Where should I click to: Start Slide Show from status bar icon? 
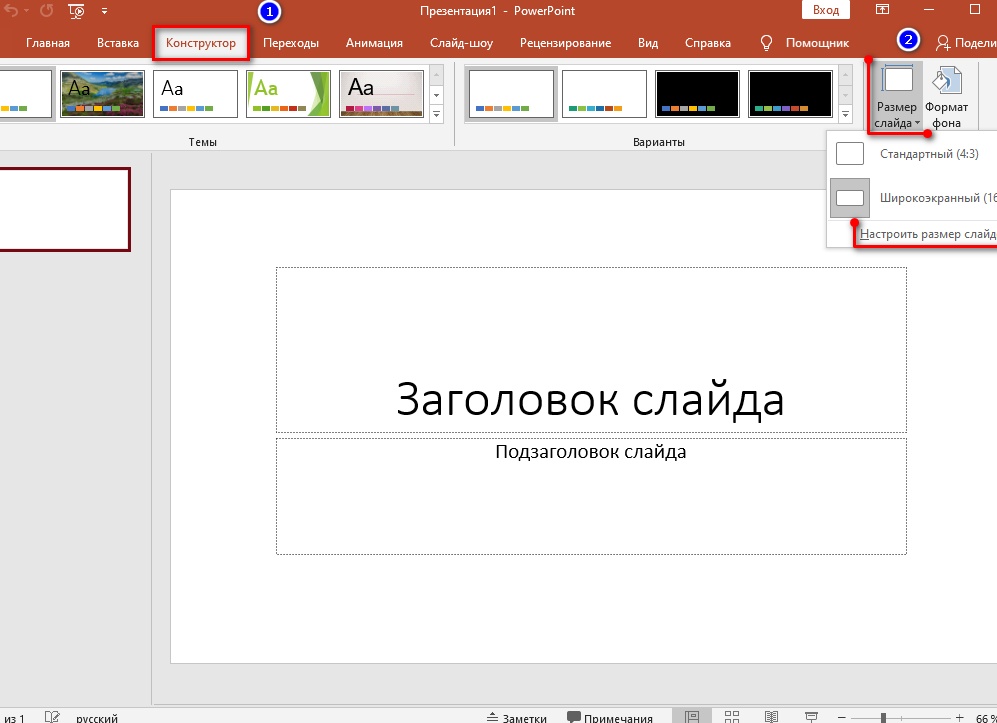click(x=811, y=717)
